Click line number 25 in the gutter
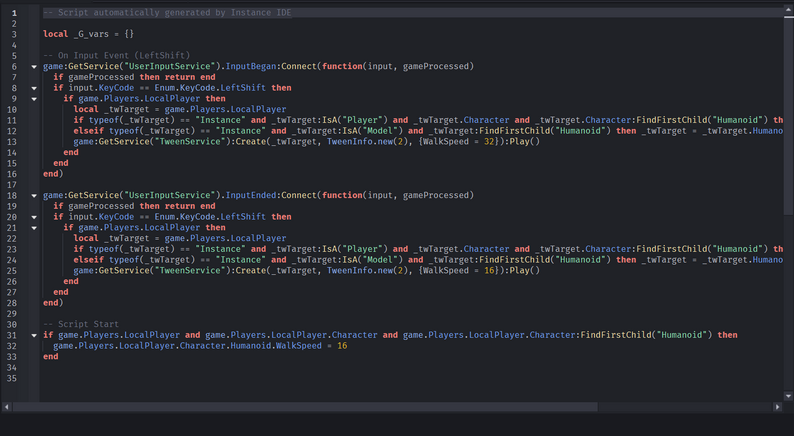 [12, 271]
